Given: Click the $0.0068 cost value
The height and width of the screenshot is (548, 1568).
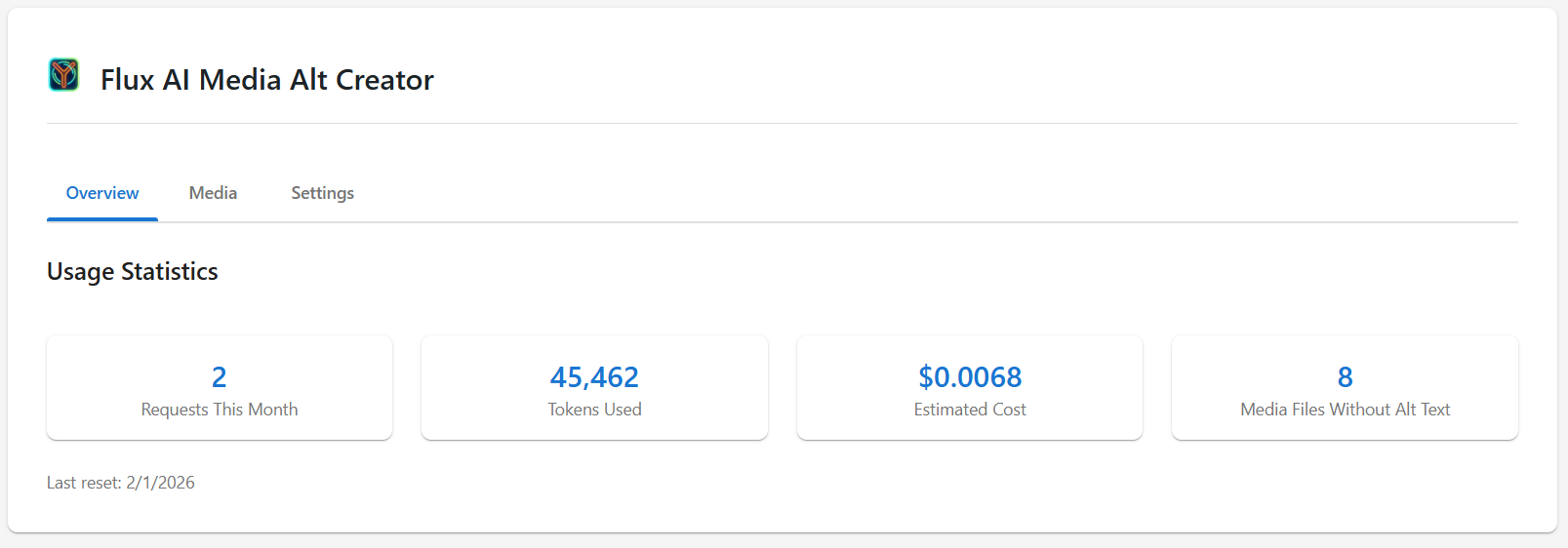Looking at the screenshot, I should point(970,377).
